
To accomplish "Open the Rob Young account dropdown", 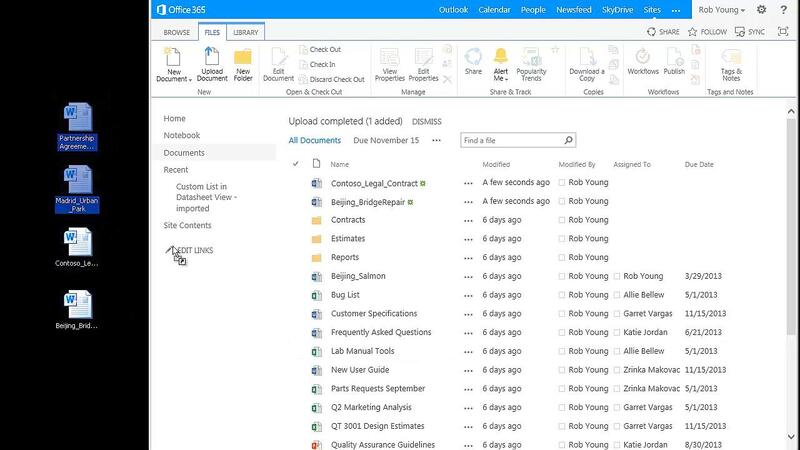I will tap(724, 10).
